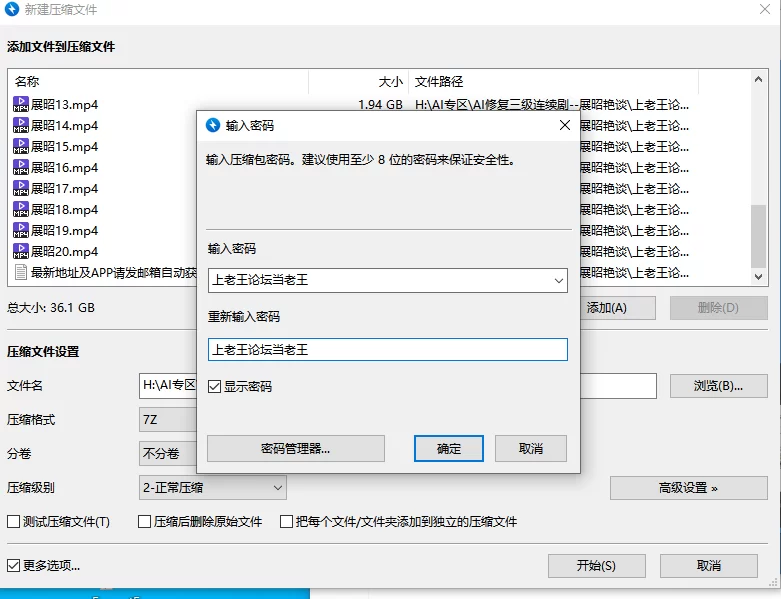The height and width of the screenshot is (599, 781).
Task: Enable 测试压缩文件(T) checkbox
Action: [13, 521]
